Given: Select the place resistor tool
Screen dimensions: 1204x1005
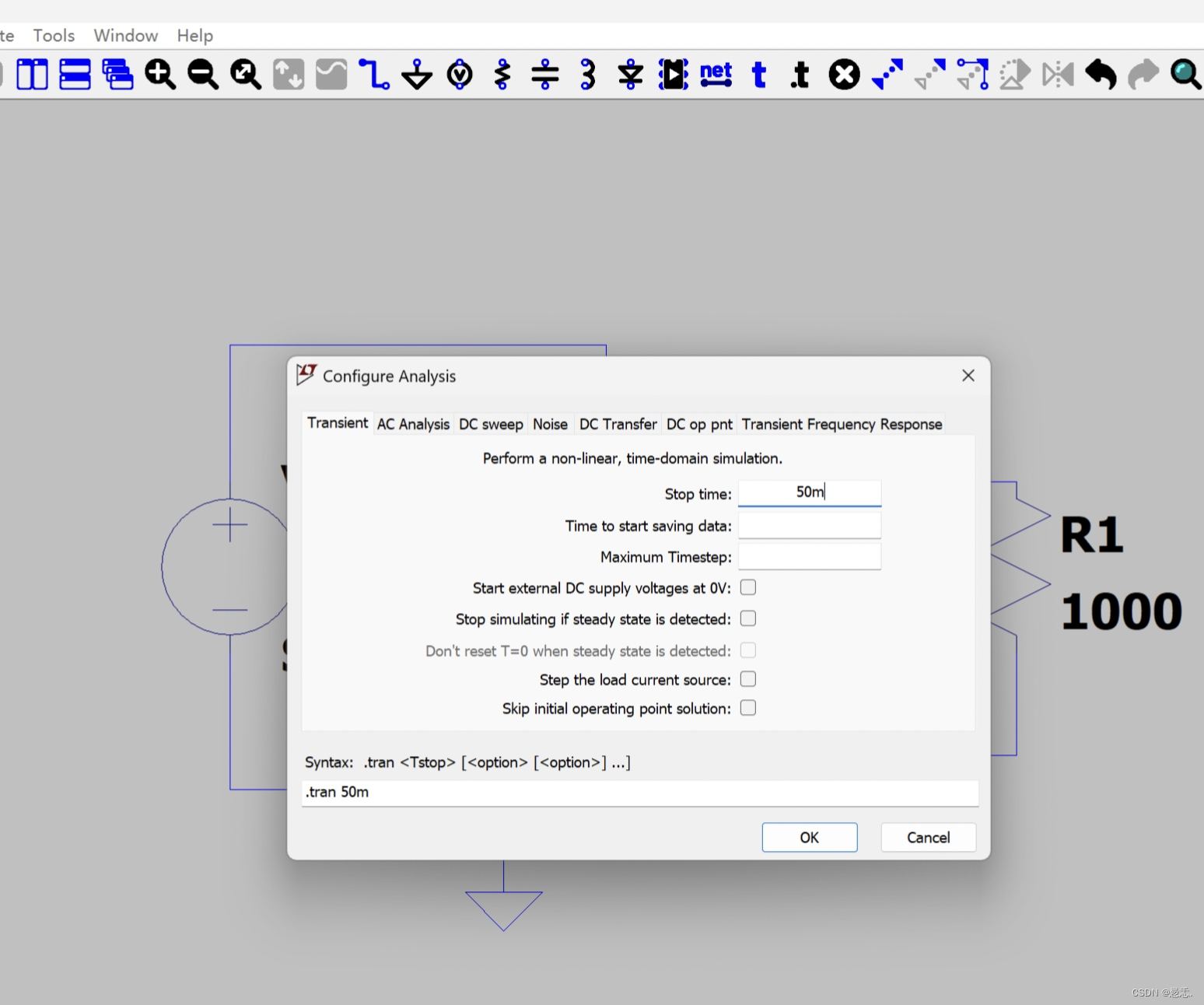Looking at the screenshot, I should tap(502, 75).
